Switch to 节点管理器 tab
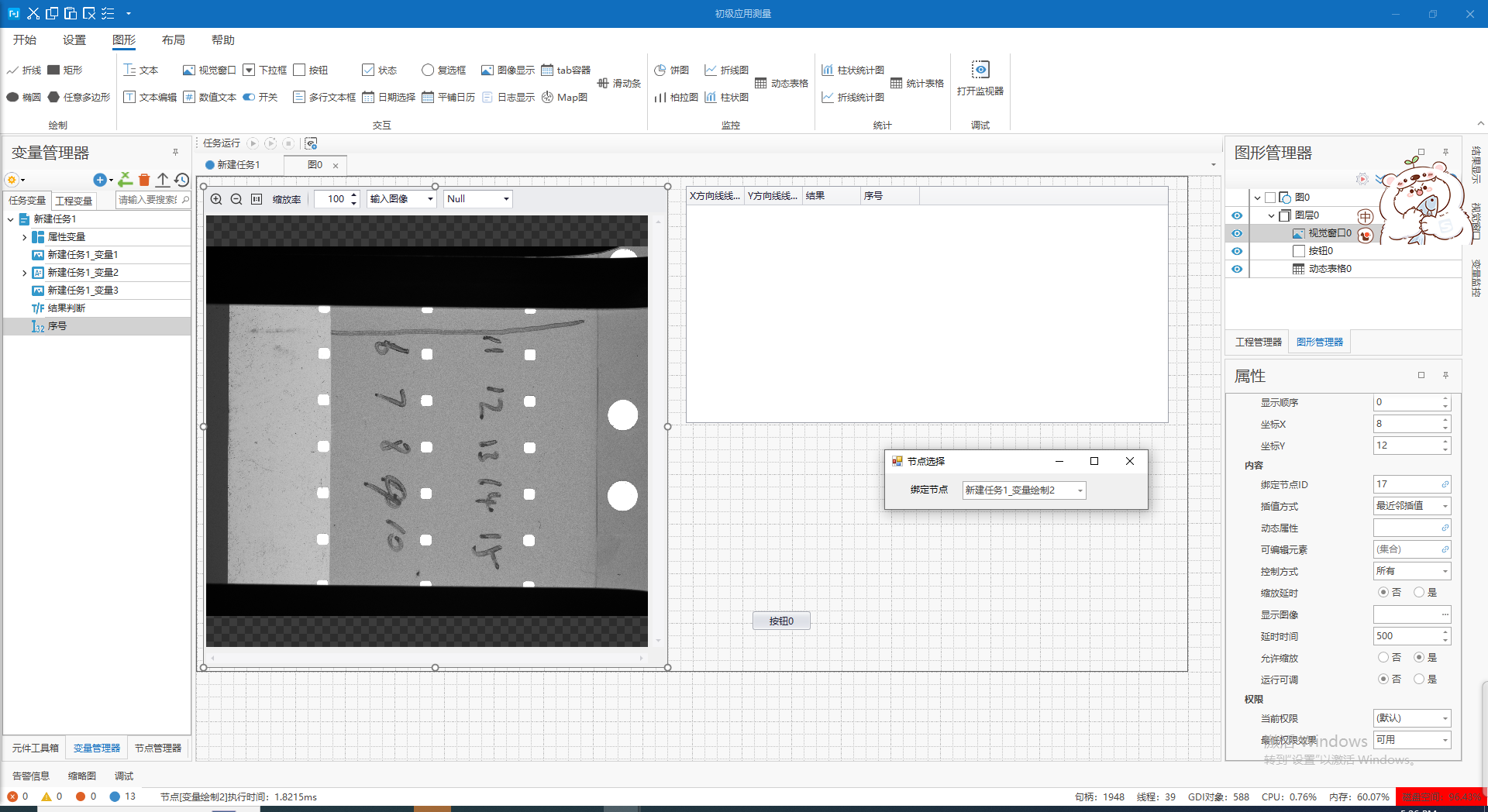 tap(158, 748)
